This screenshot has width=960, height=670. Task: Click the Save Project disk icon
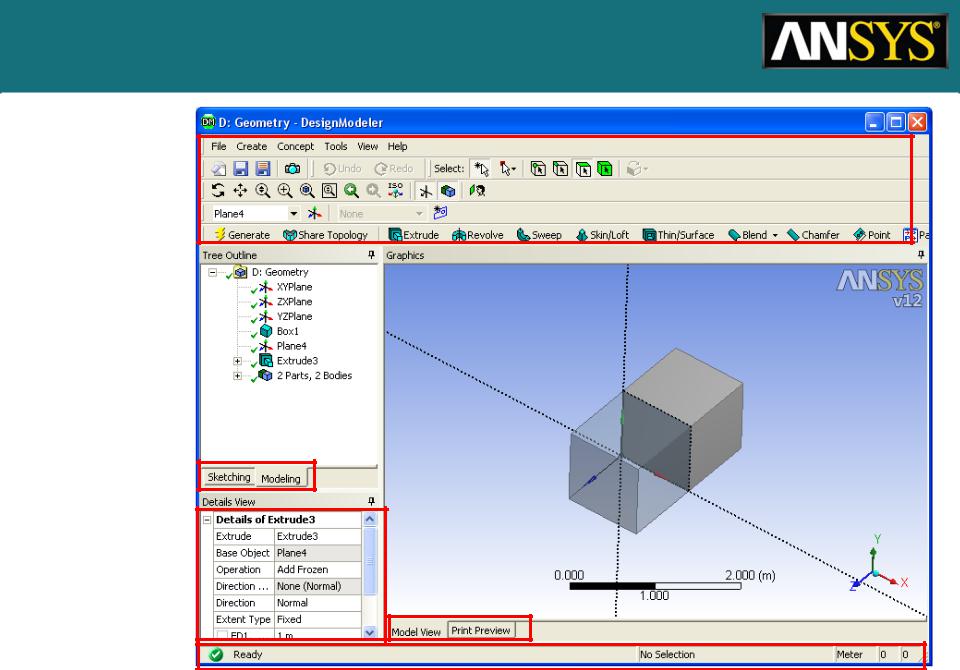(241, 168)
